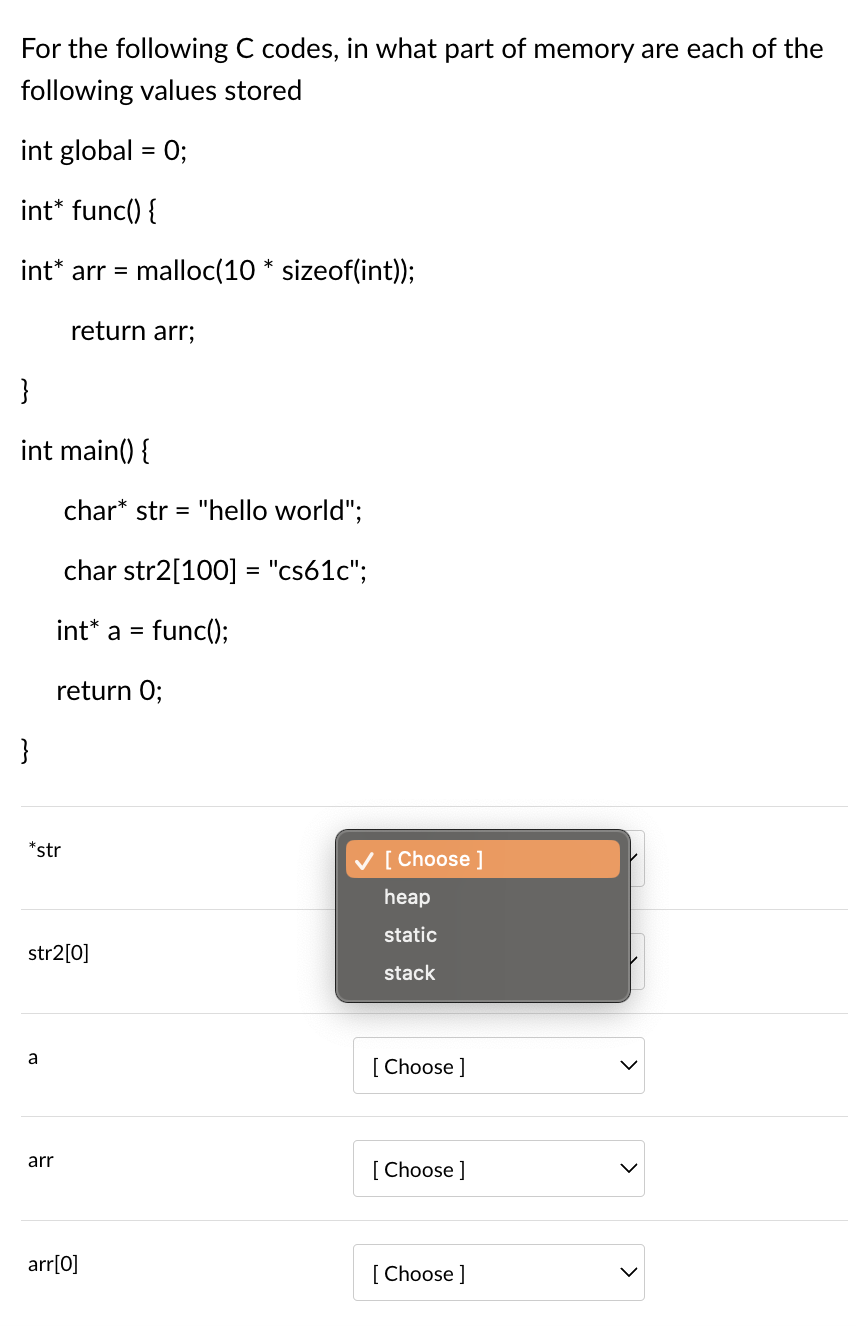This screenshot has width=856, height=1326.
Task: Click the 'arr' row label
Action: pos(40,1161)
